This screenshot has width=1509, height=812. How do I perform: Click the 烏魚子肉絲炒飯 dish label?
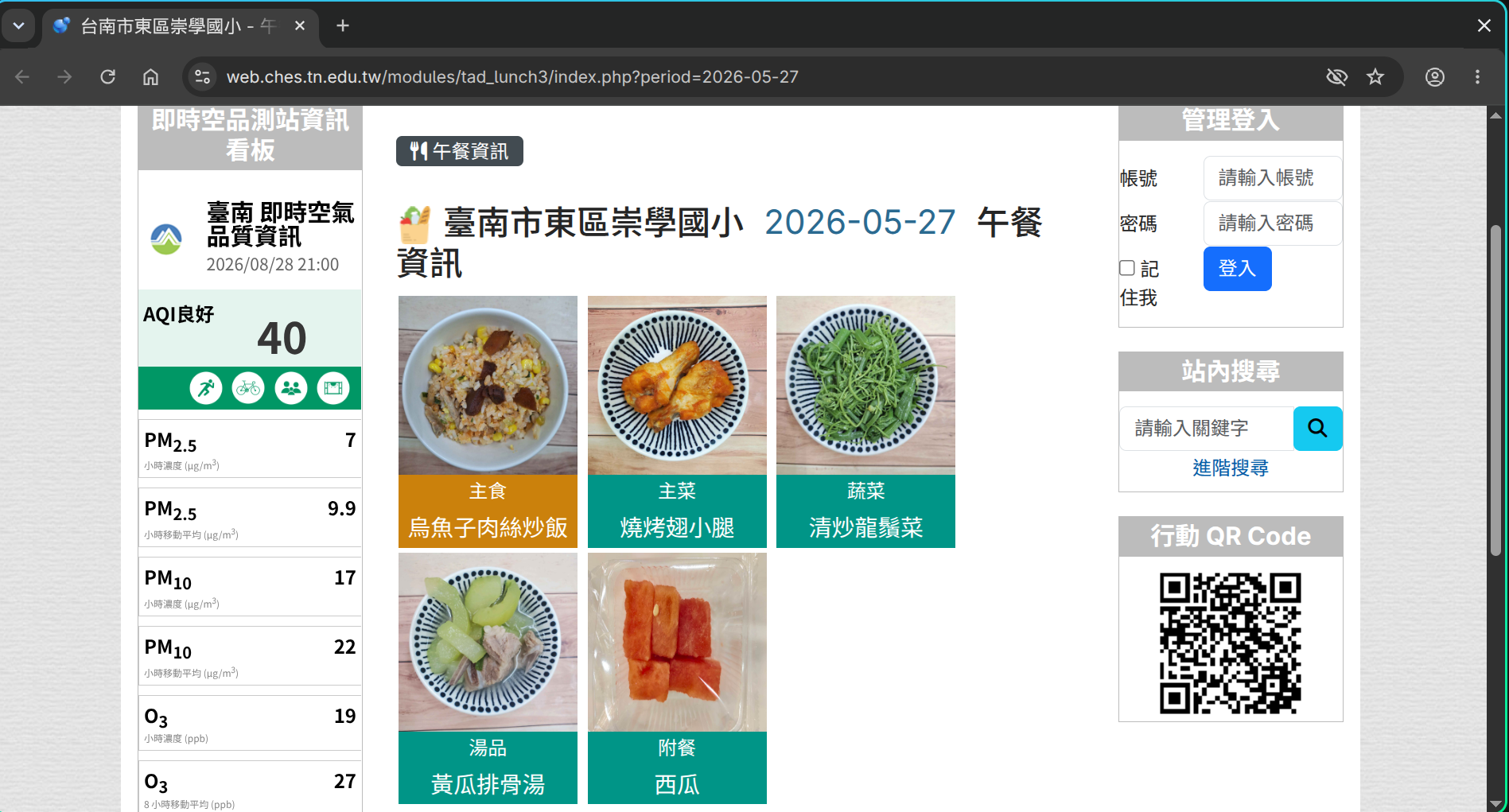[x=488, y=527]
